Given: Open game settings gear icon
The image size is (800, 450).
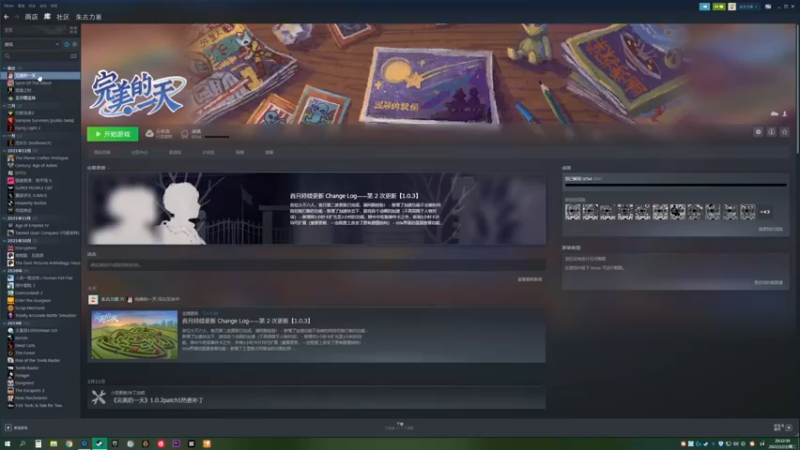Looking at the screenshot, I should pos(758,132).
